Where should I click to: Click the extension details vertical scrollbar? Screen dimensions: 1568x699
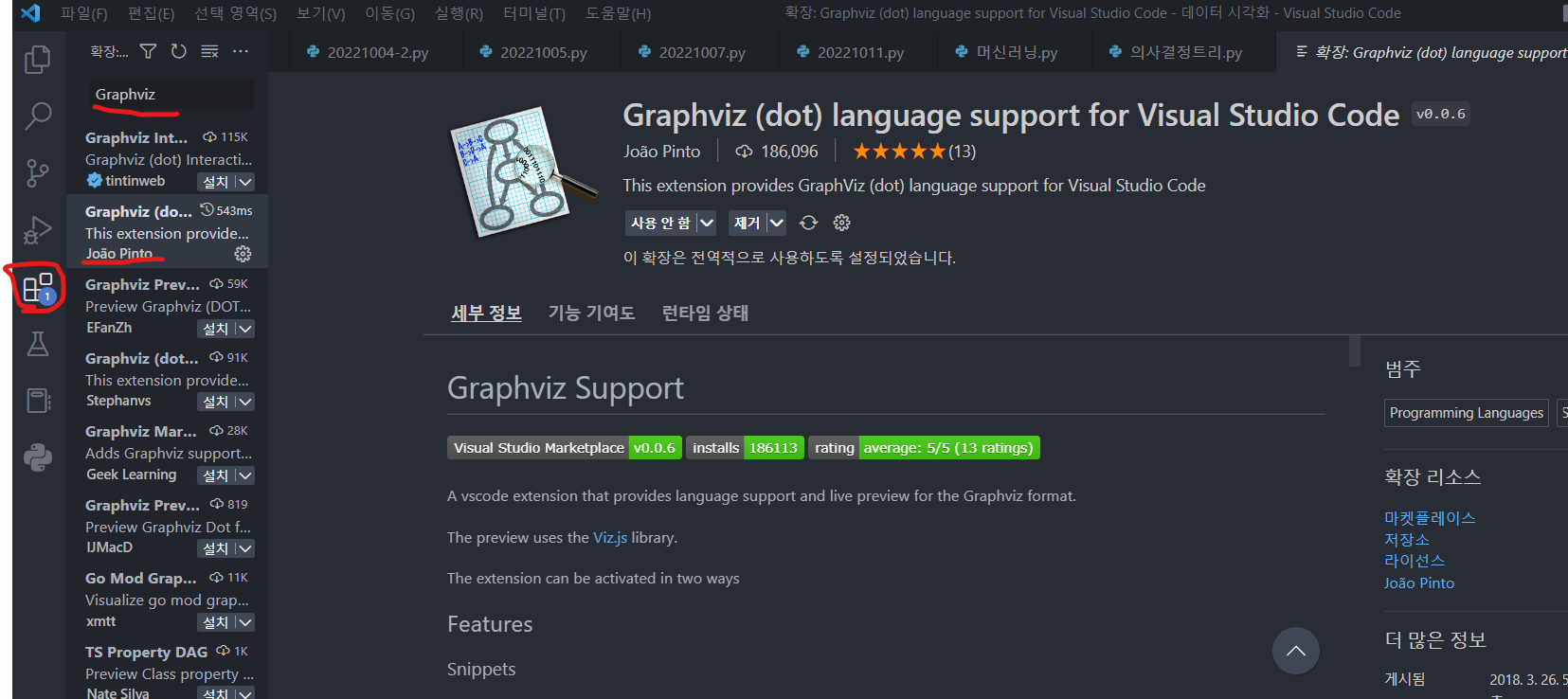click(x=1354, y=350)
